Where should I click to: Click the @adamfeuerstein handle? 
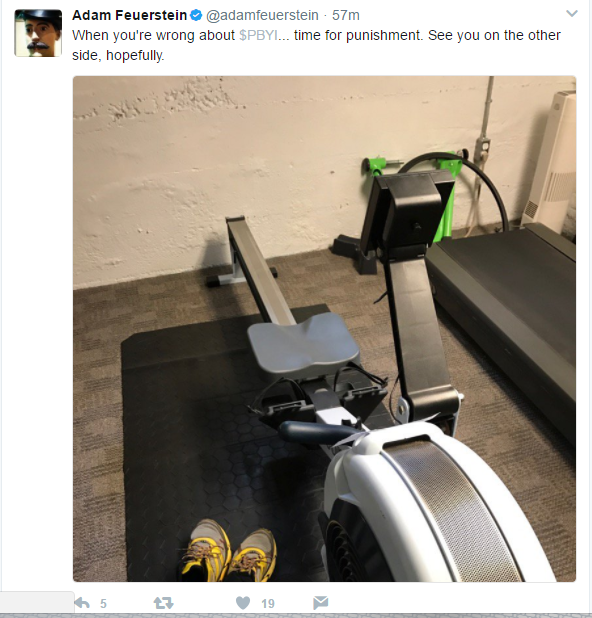pyautogui.click(x=262, y=15)
